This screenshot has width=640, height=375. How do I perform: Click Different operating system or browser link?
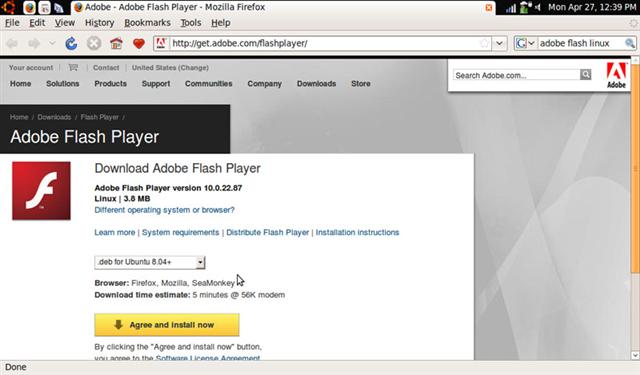[x=164, y=210]
